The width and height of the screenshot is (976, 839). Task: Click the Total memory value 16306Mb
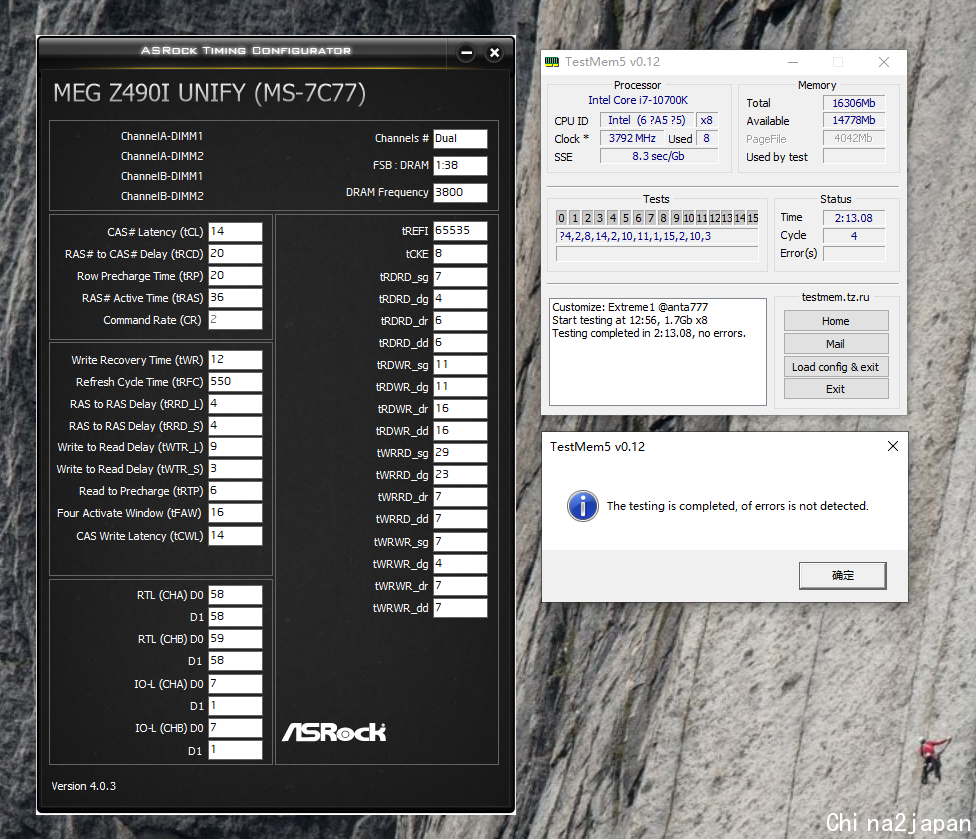853,103
